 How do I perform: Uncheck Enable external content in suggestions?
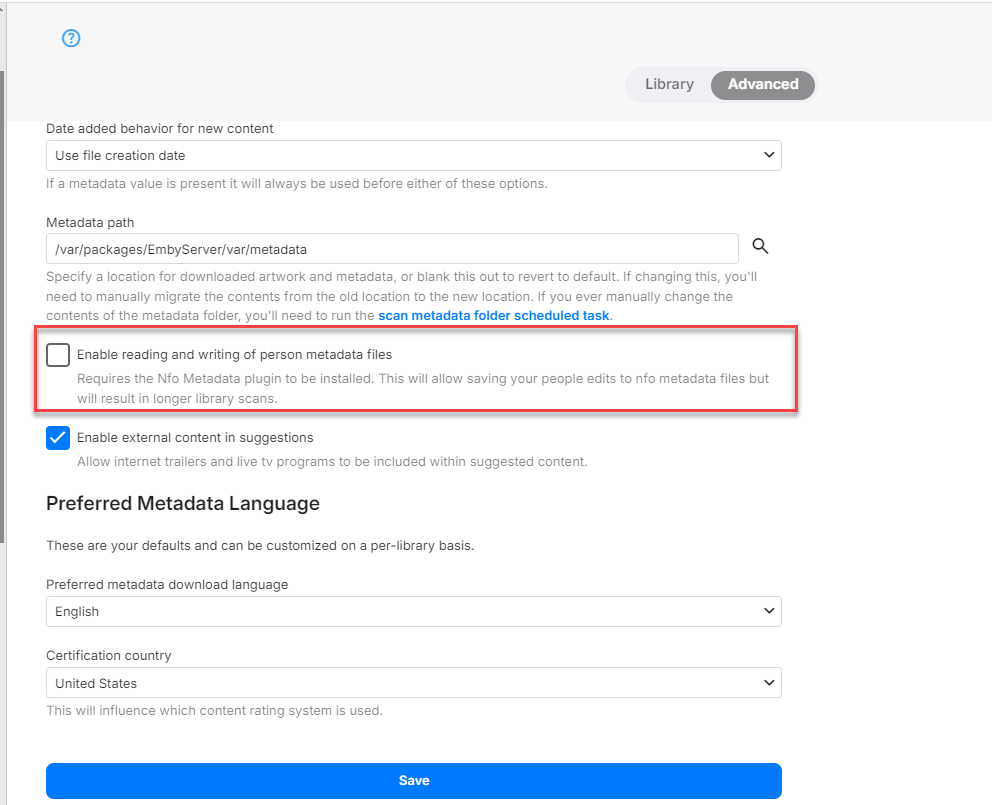point(58,438)
